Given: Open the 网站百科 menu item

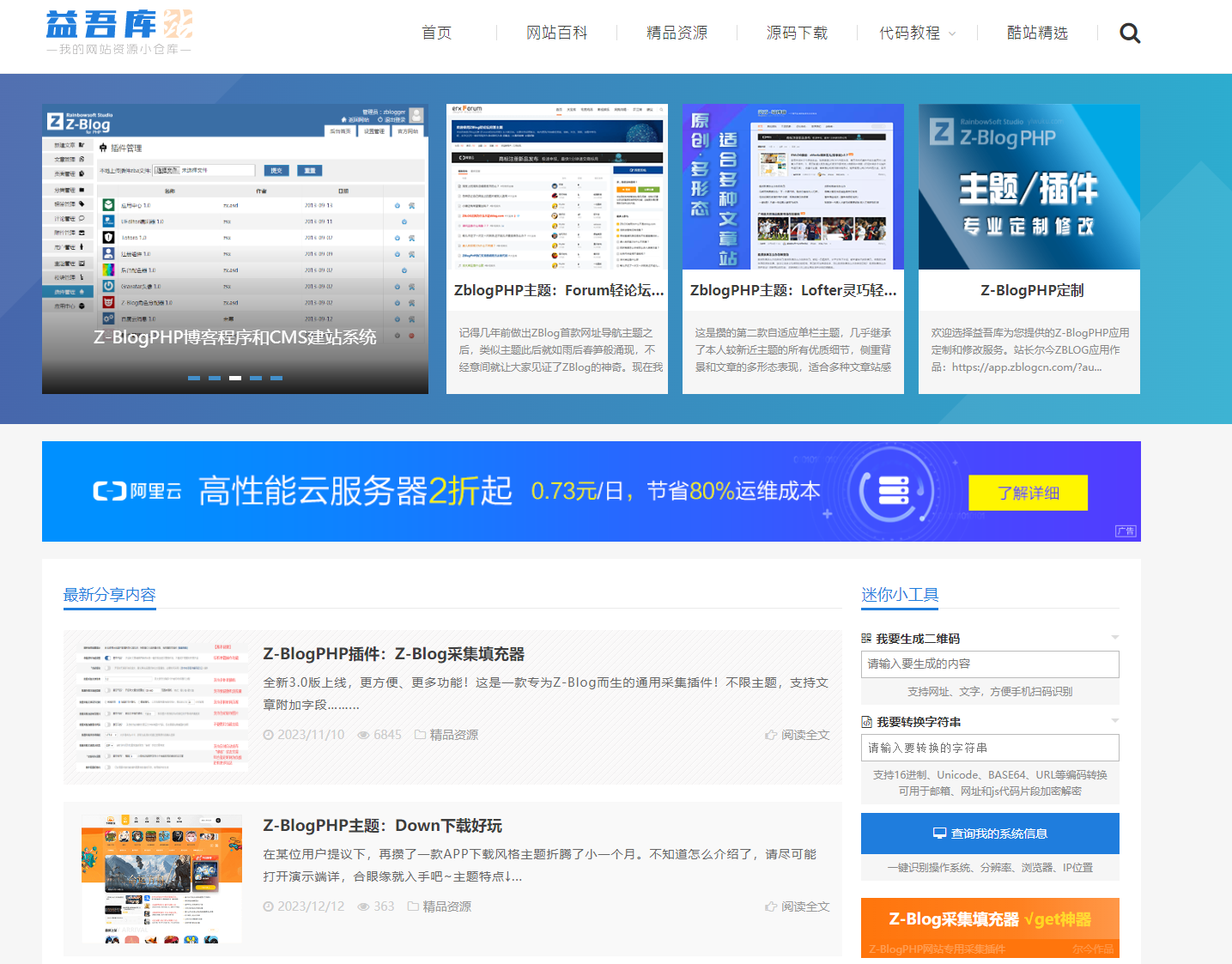Looking at the screenshot, I should [x=557, y=33].
